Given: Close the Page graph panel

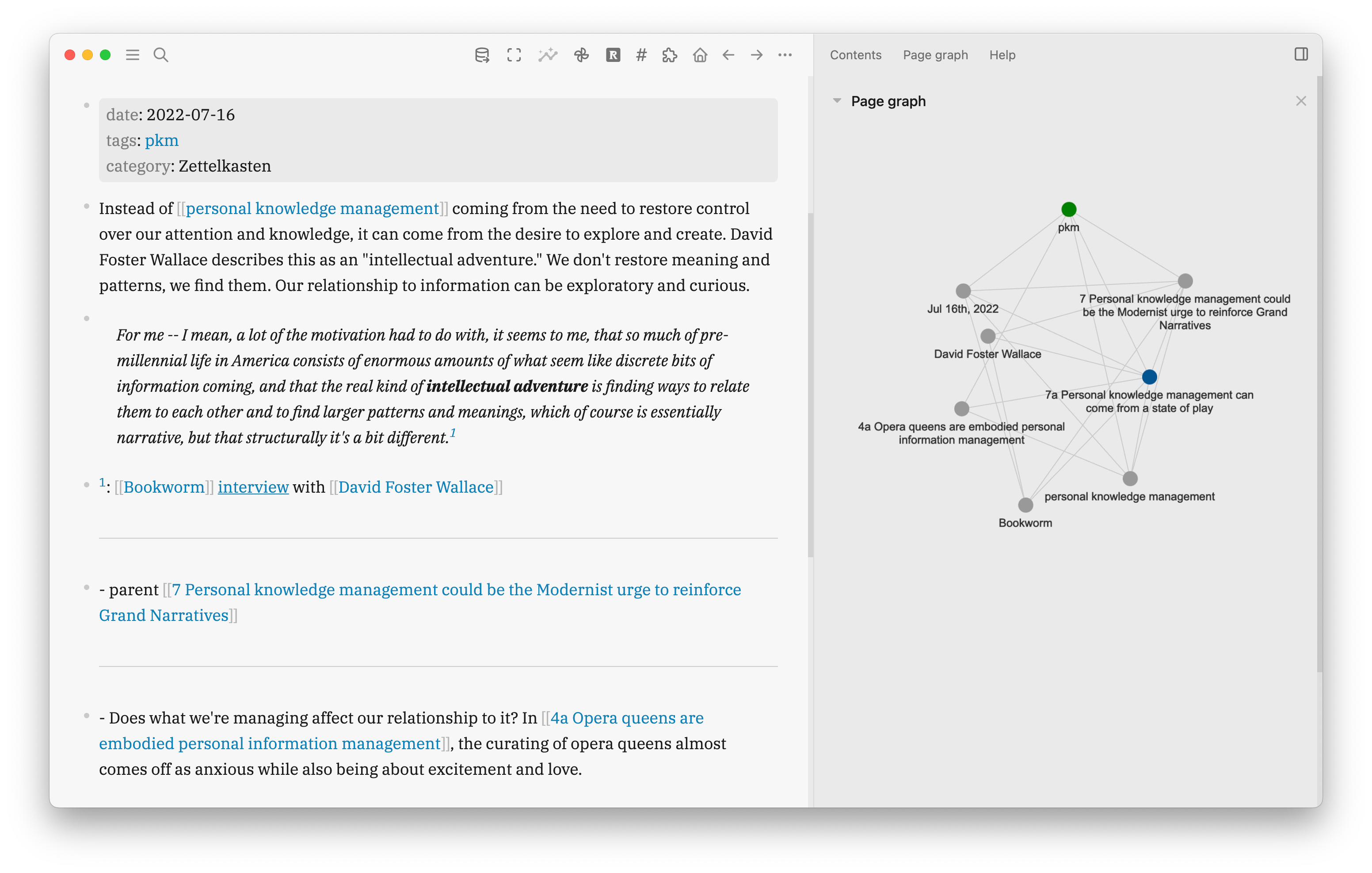Looking at the screenshot, I should click(x=1300, y=101).
